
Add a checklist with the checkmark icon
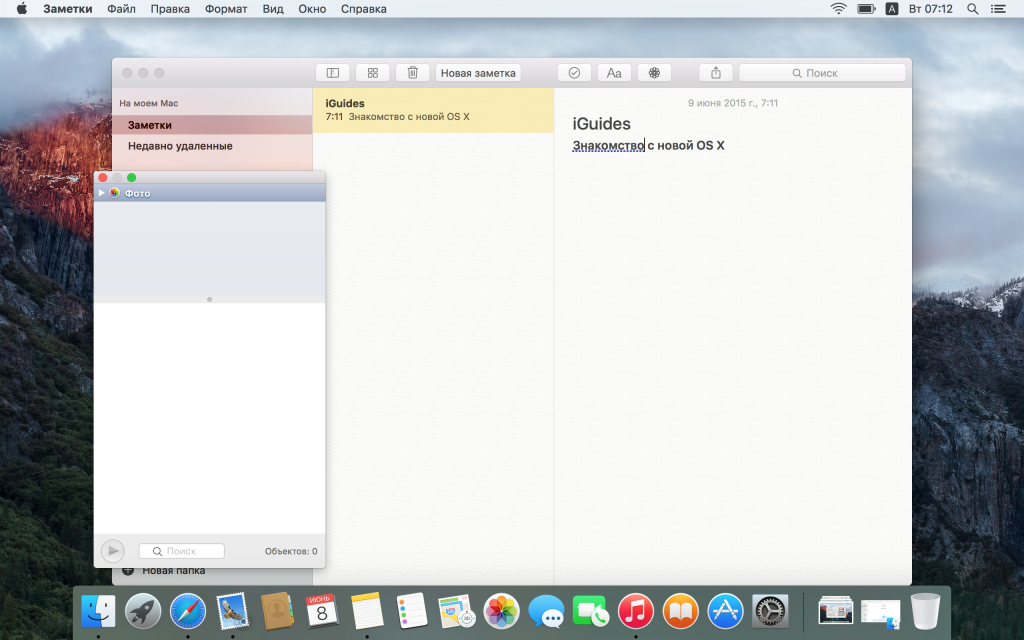574,73
